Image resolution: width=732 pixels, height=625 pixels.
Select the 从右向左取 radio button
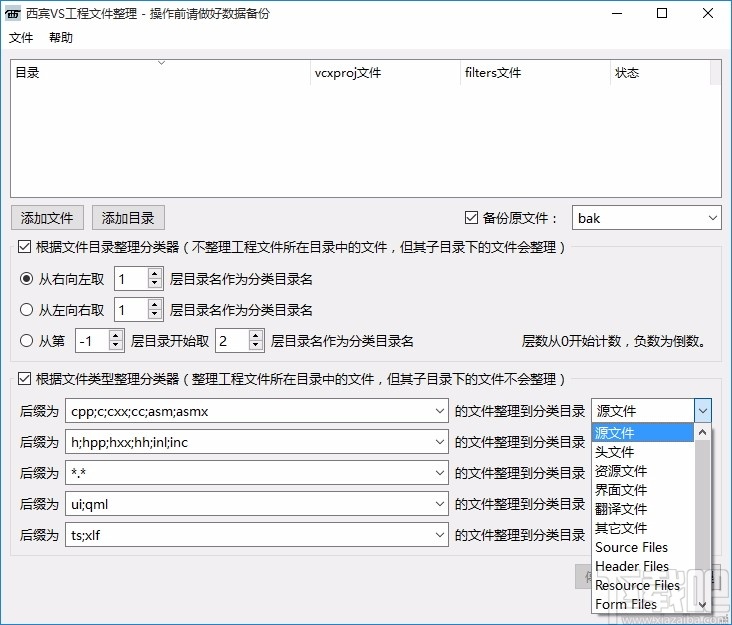(x=27, y=279)
